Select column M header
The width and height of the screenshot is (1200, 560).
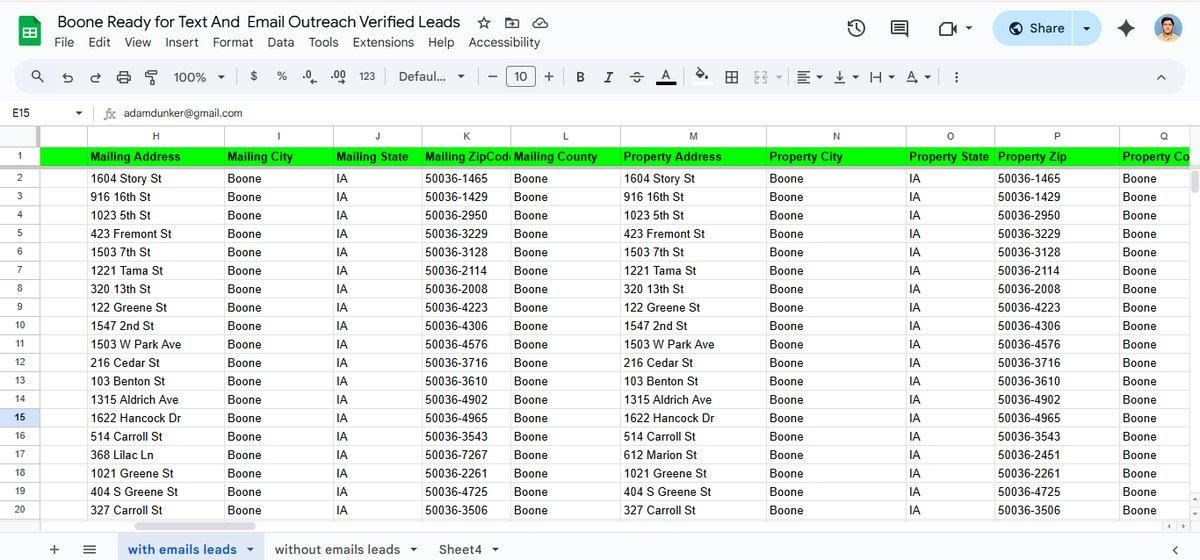(693, 136)
